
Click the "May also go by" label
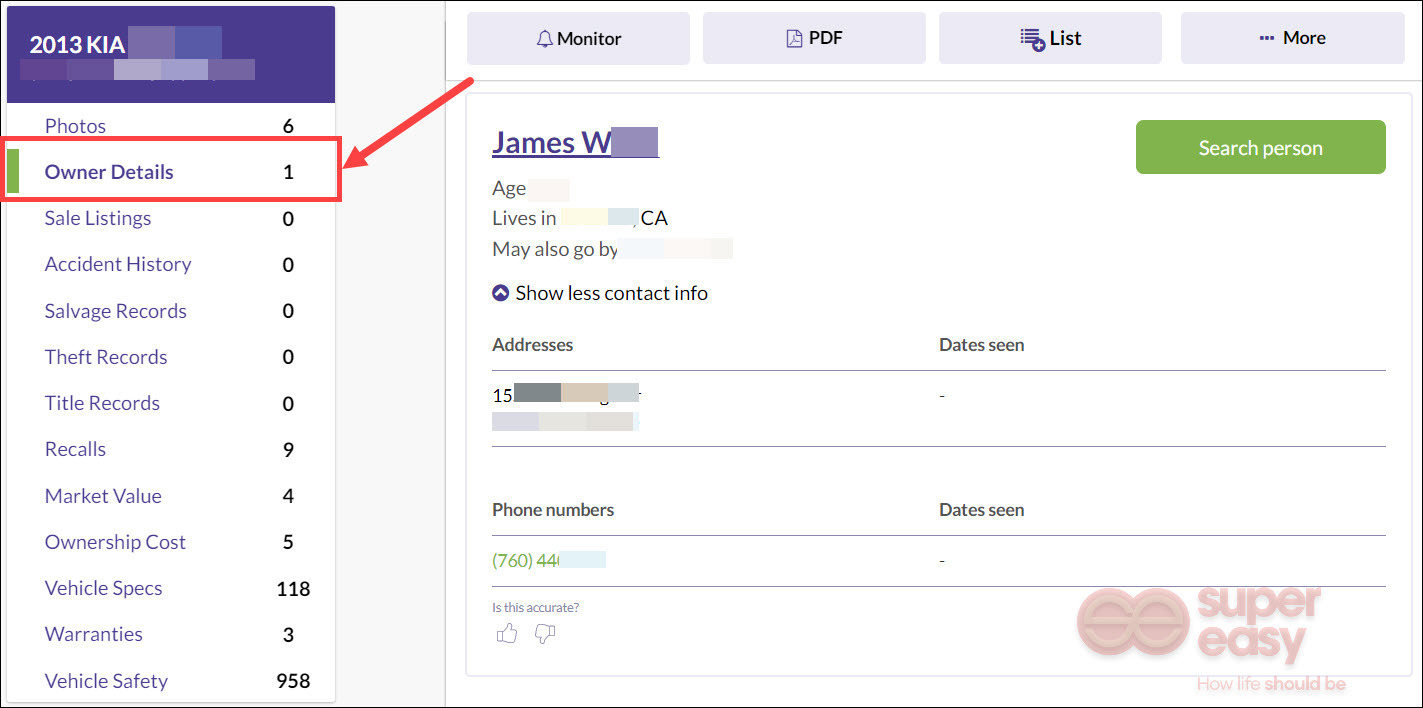click(x=555, y=249)
